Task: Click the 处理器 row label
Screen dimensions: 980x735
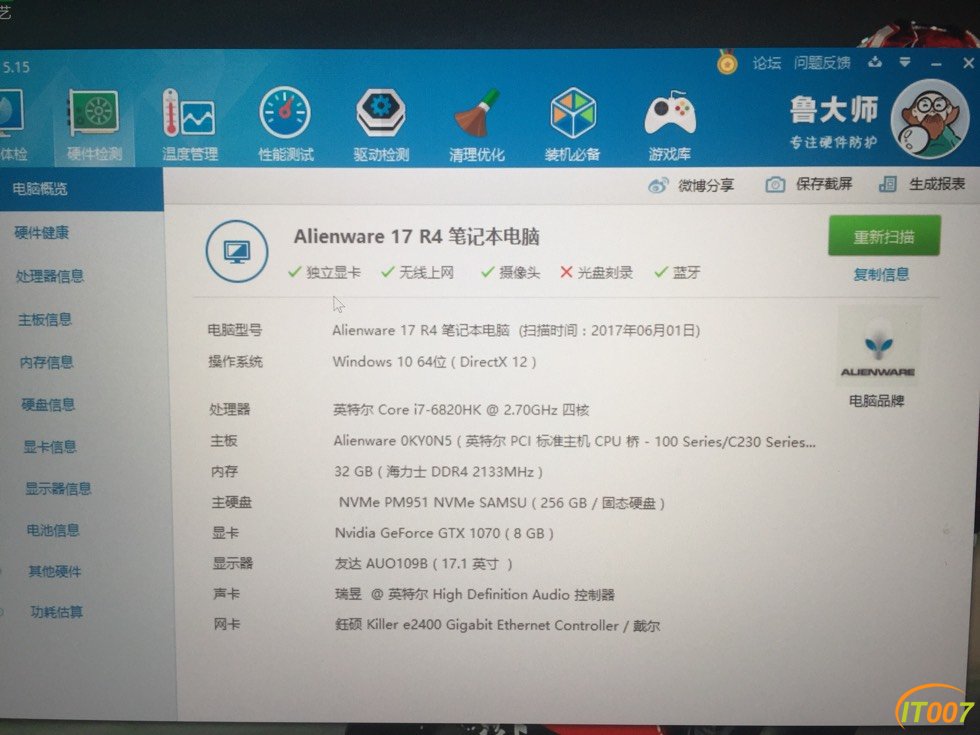Action: pyautogui.click(x=229, y=409)
